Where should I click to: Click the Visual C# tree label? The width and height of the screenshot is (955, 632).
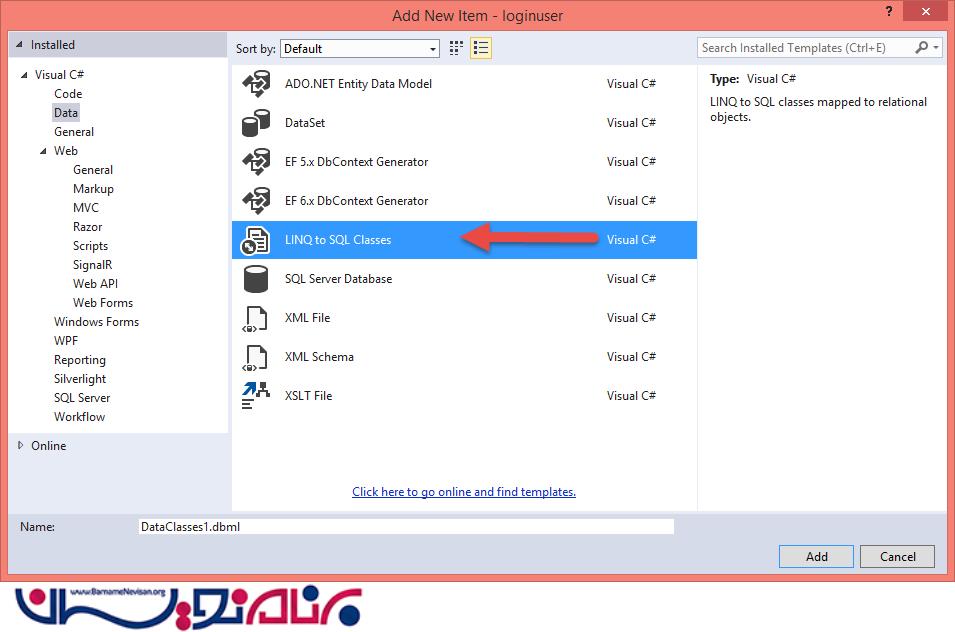pyautogui.click(x=59, y=75)
